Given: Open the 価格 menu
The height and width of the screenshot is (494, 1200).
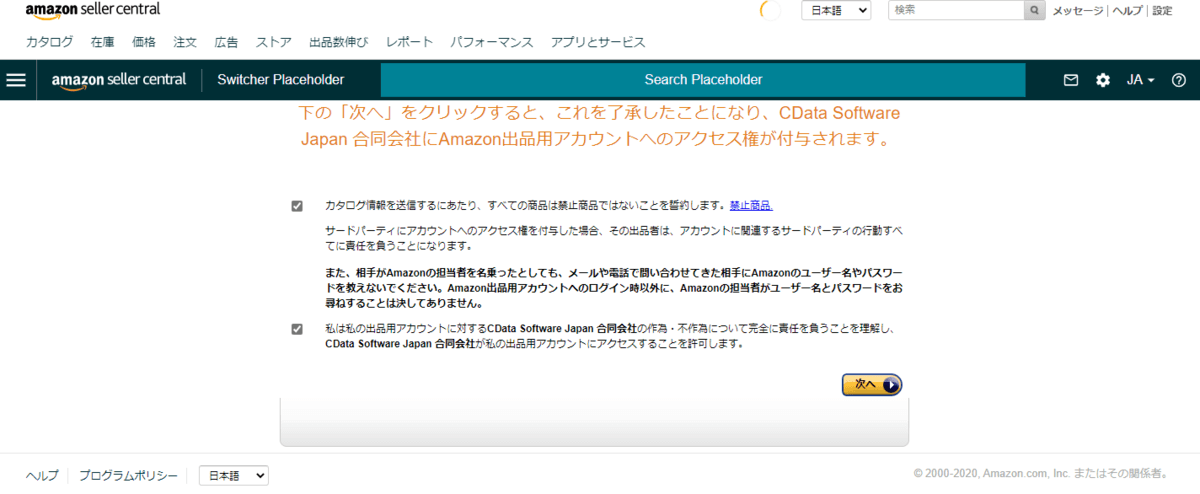Looking at the screenshot, I should [x=144, y=42].
